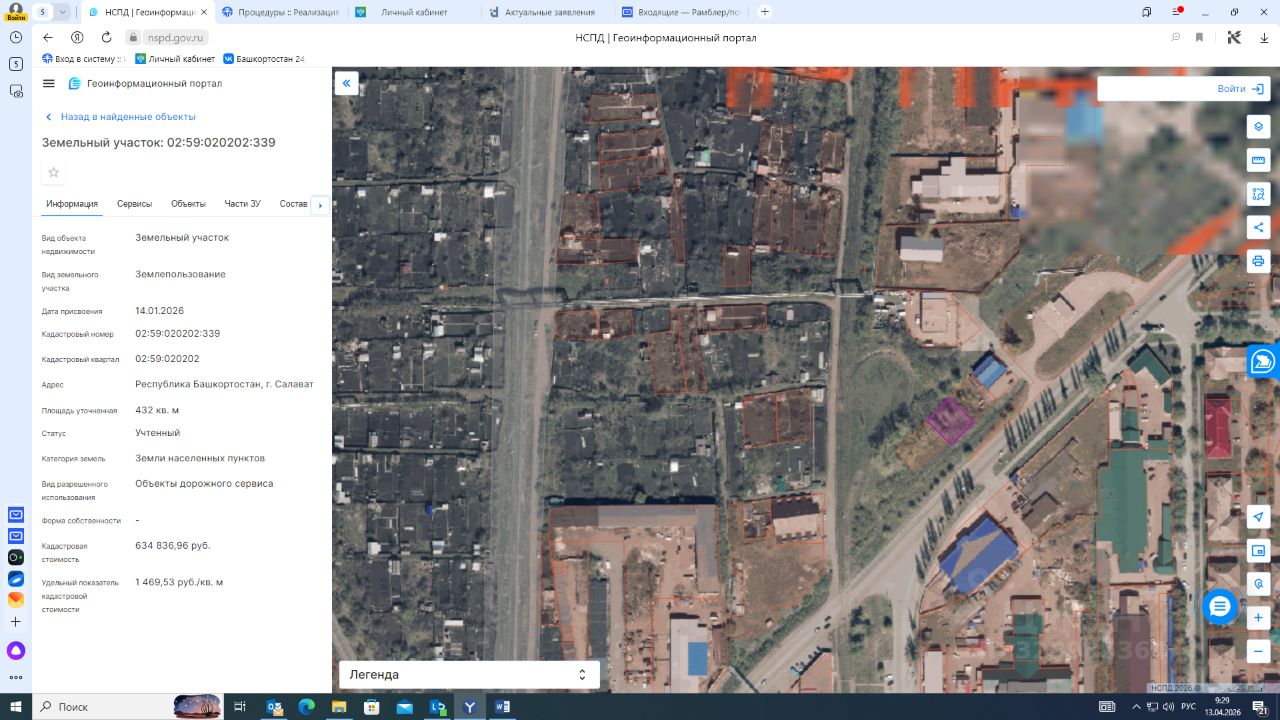Select the purple highlighted parcel on map
Screen dimensions: 1280x720
pos(949,420)
